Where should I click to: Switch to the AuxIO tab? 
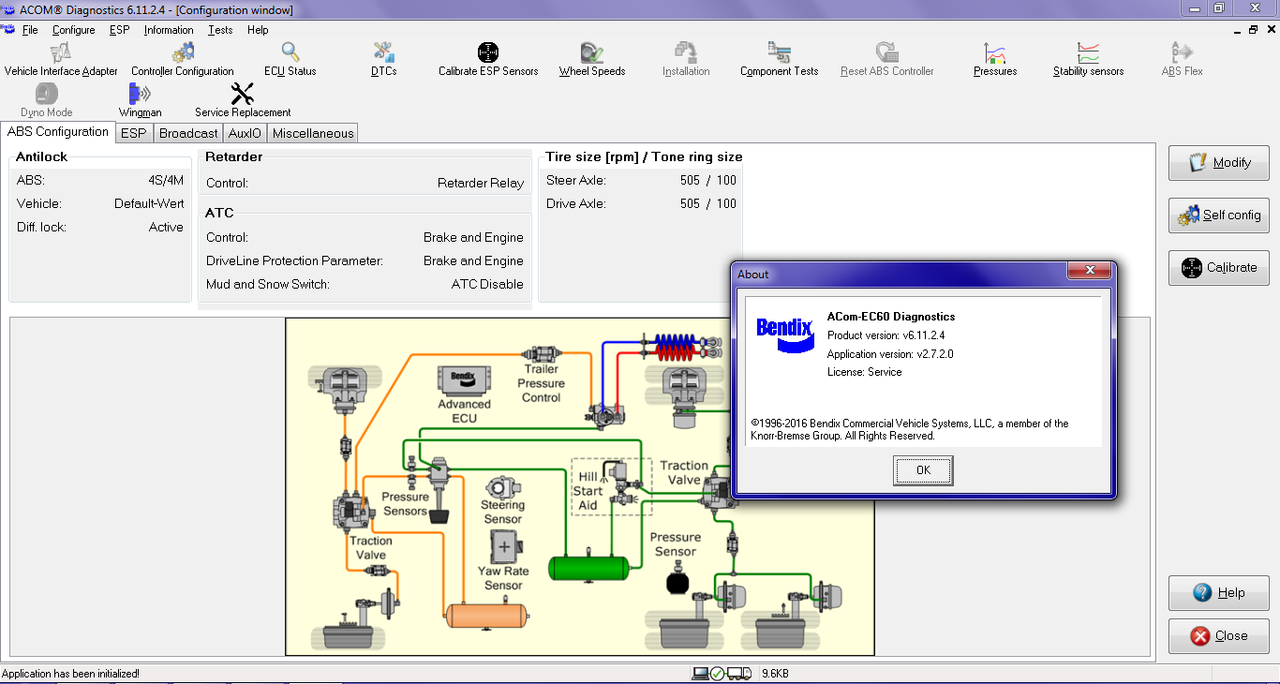pyautogui.click(x=245, y=133)
